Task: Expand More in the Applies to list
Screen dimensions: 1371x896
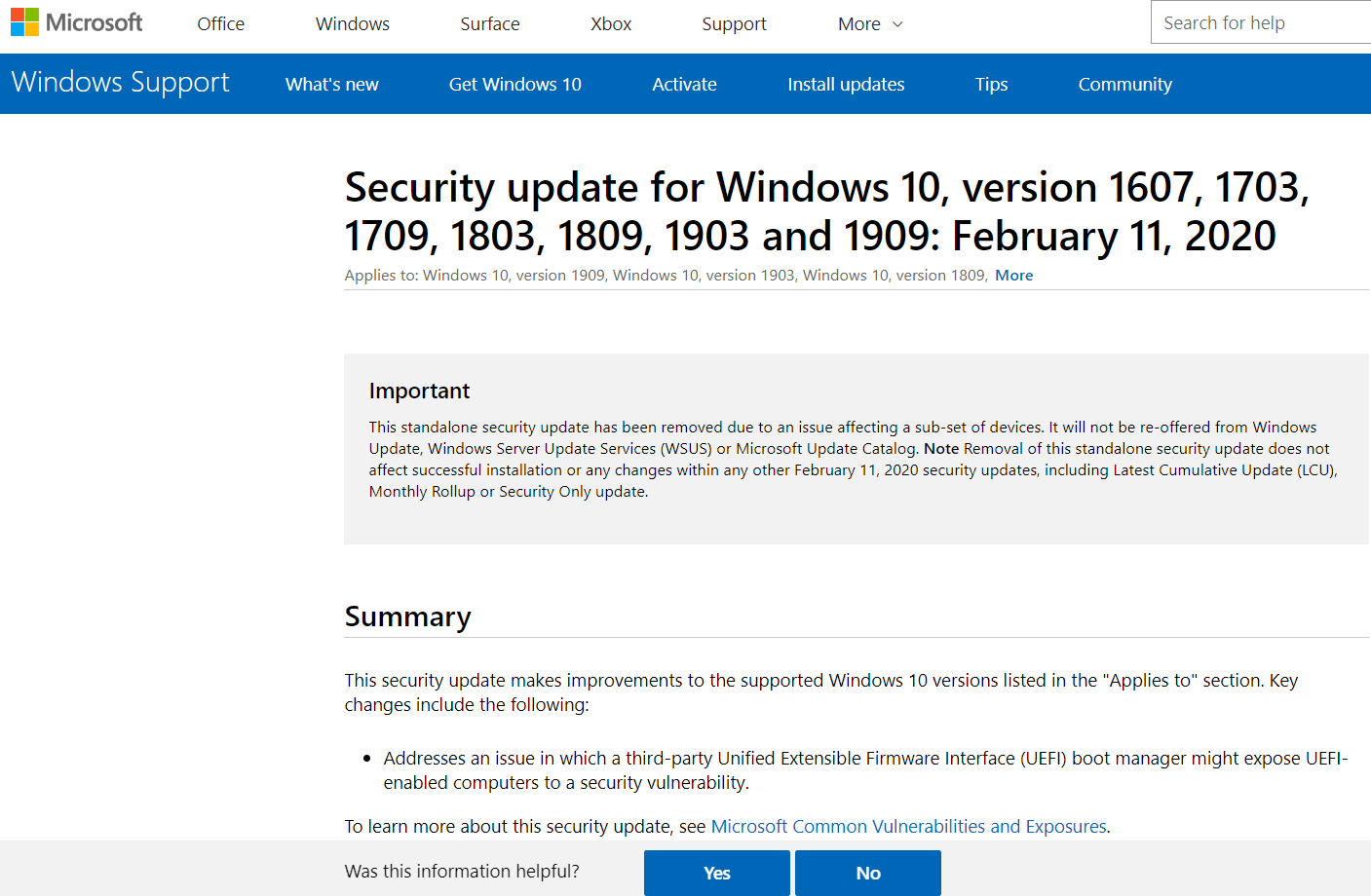Action: coord(1014,276)
